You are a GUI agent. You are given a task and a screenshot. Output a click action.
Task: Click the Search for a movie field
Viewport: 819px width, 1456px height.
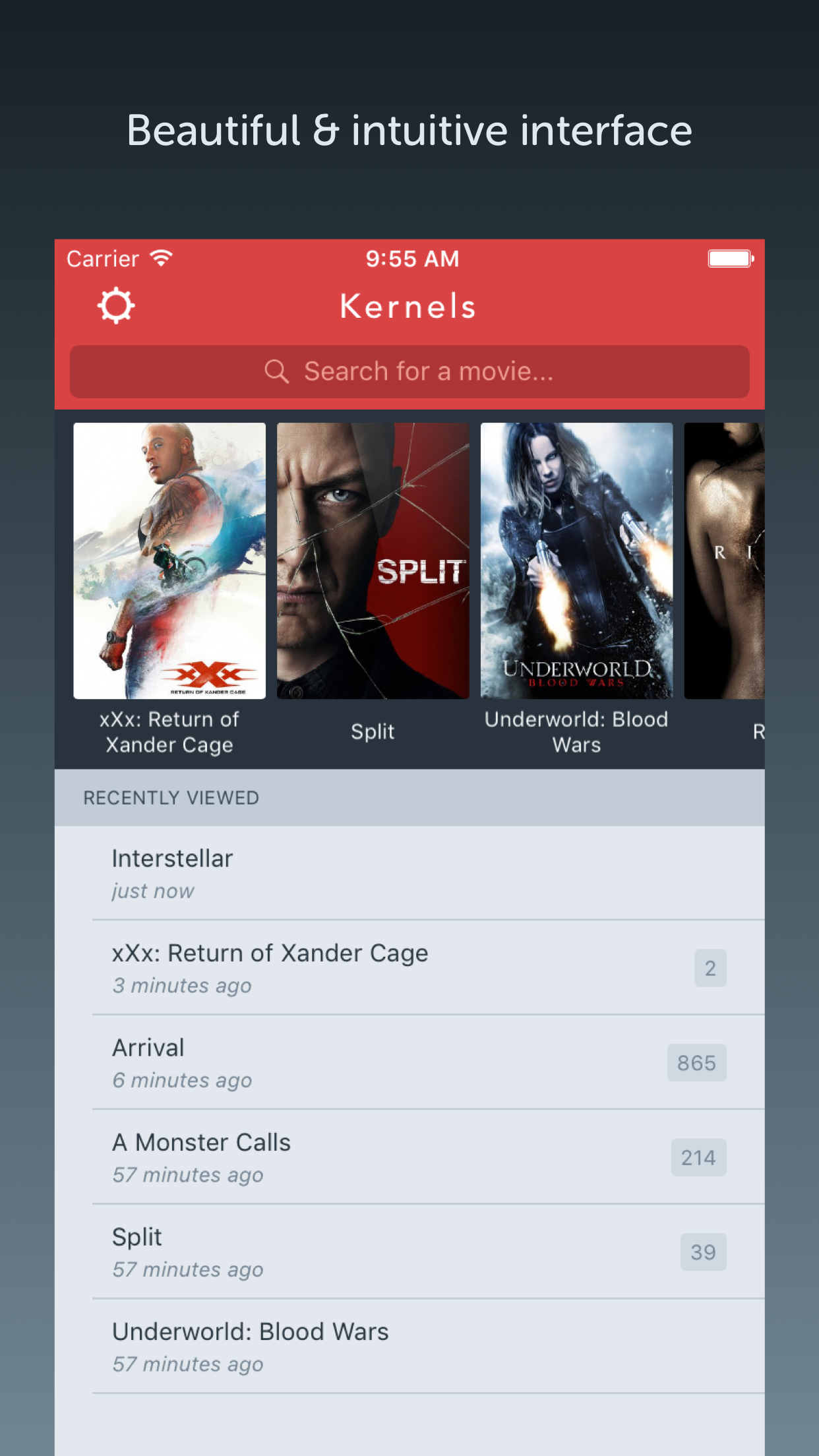pyautogui.click(x=409, y=371)
